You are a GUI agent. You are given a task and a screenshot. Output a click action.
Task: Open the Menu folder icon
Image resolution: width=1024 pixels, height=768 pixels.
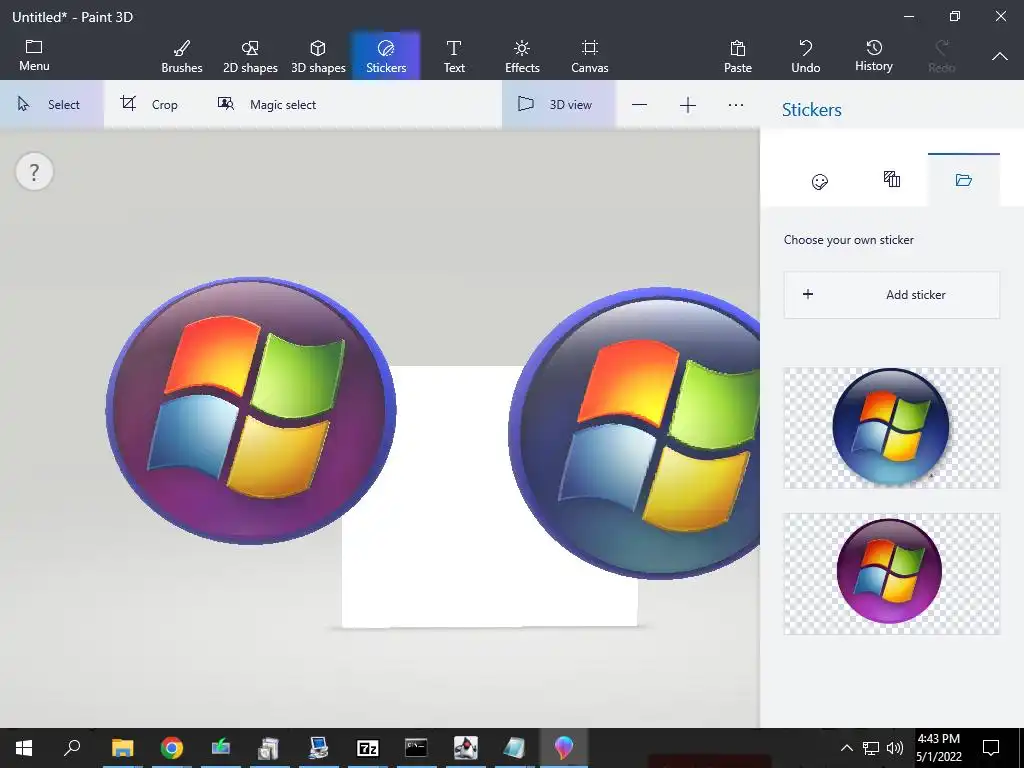[34, 55]
